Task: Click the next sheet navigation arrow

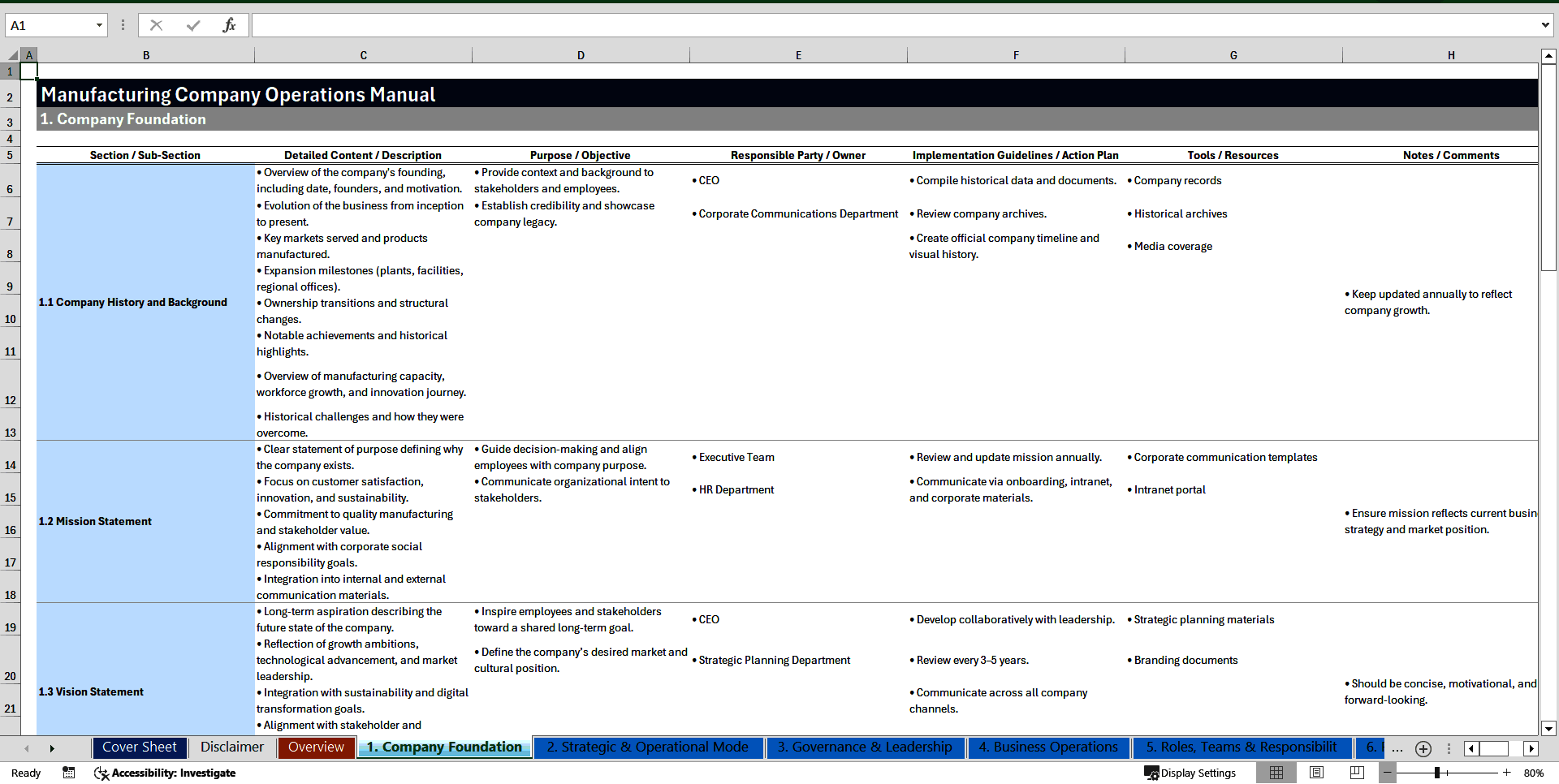Action: (x=52, y=748)
